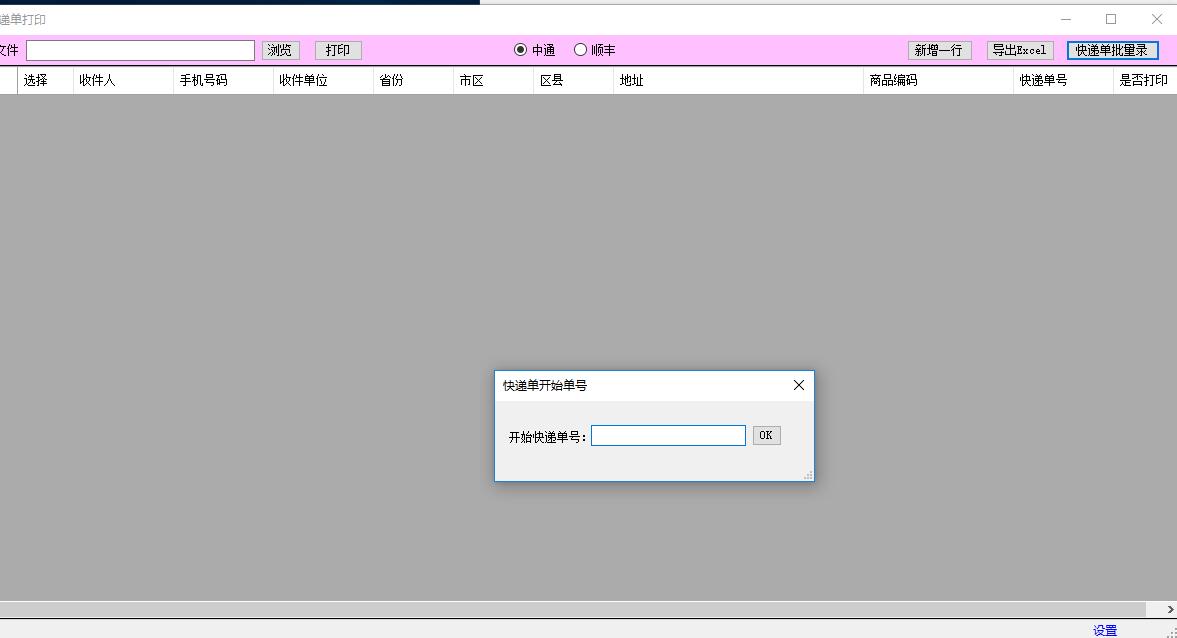This screenshot has height=638, width=1177.
Task: Minimize the main window
Action: tap(1066, 19)
